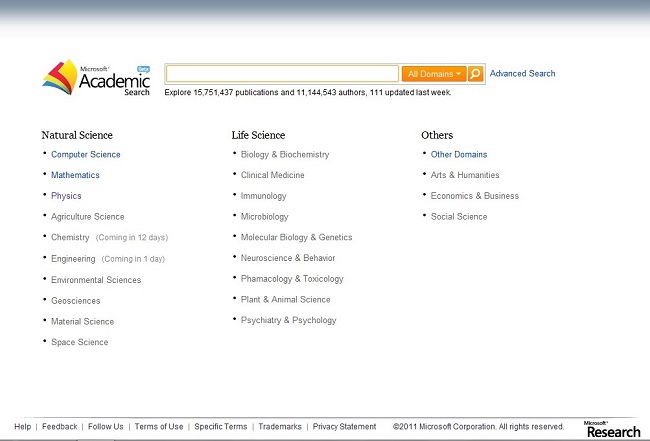Select Agriculture Science domain

(87, 216)
